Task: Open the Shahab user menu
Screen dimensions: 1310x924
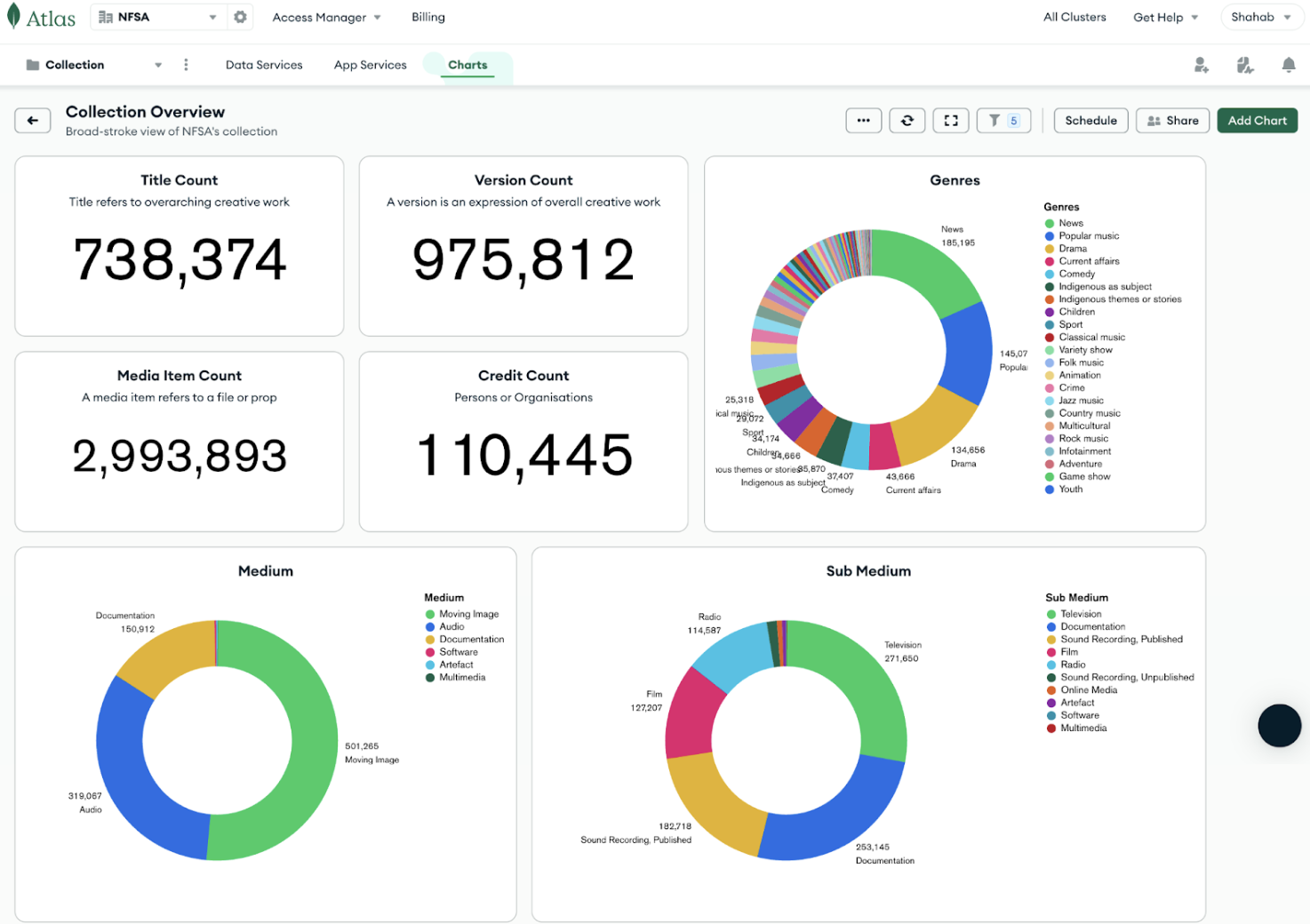Action: (x=1261, y=17)
